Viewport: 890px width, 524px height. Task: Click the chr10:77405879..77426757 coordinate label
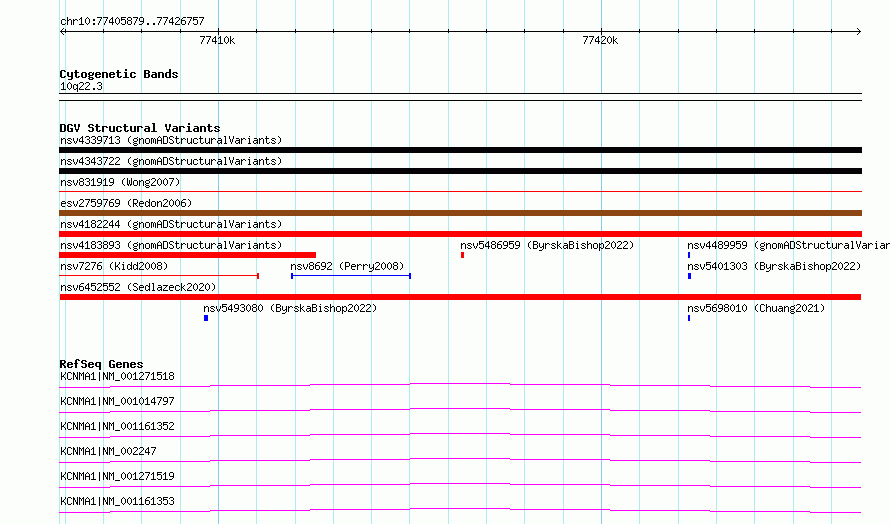pos(132,21)
